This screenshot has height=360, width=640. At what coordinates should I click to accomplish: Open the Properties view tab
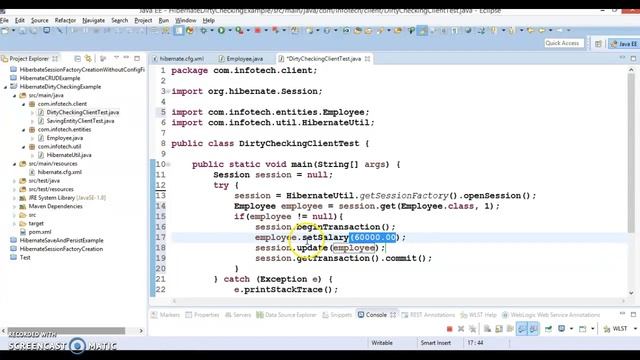(202, 315)
